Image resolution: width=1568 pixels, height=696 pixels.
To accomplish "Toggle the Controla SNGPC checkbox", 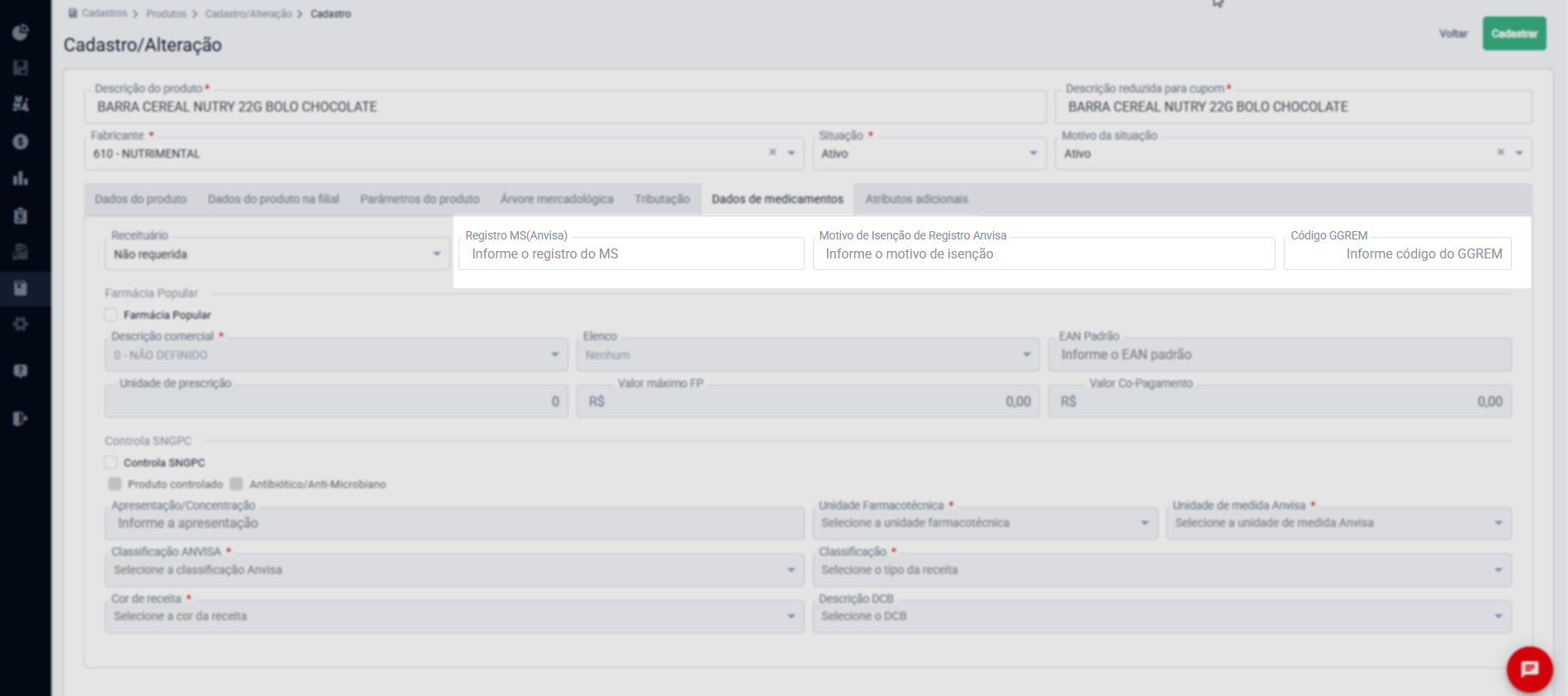I will pyautogui.click(x=111, y=462).
